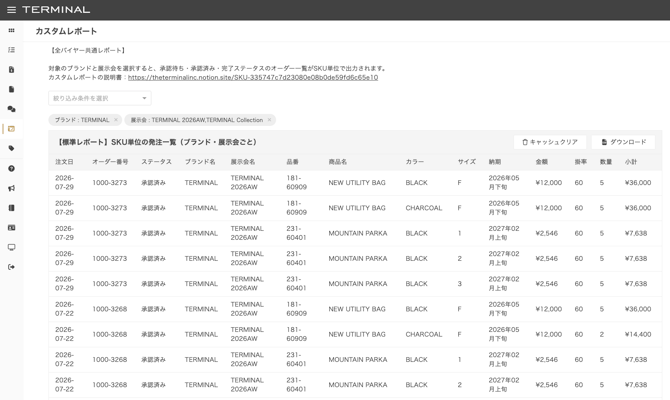Open the monitor display icon in sidebar

click(x=12, y=247)
